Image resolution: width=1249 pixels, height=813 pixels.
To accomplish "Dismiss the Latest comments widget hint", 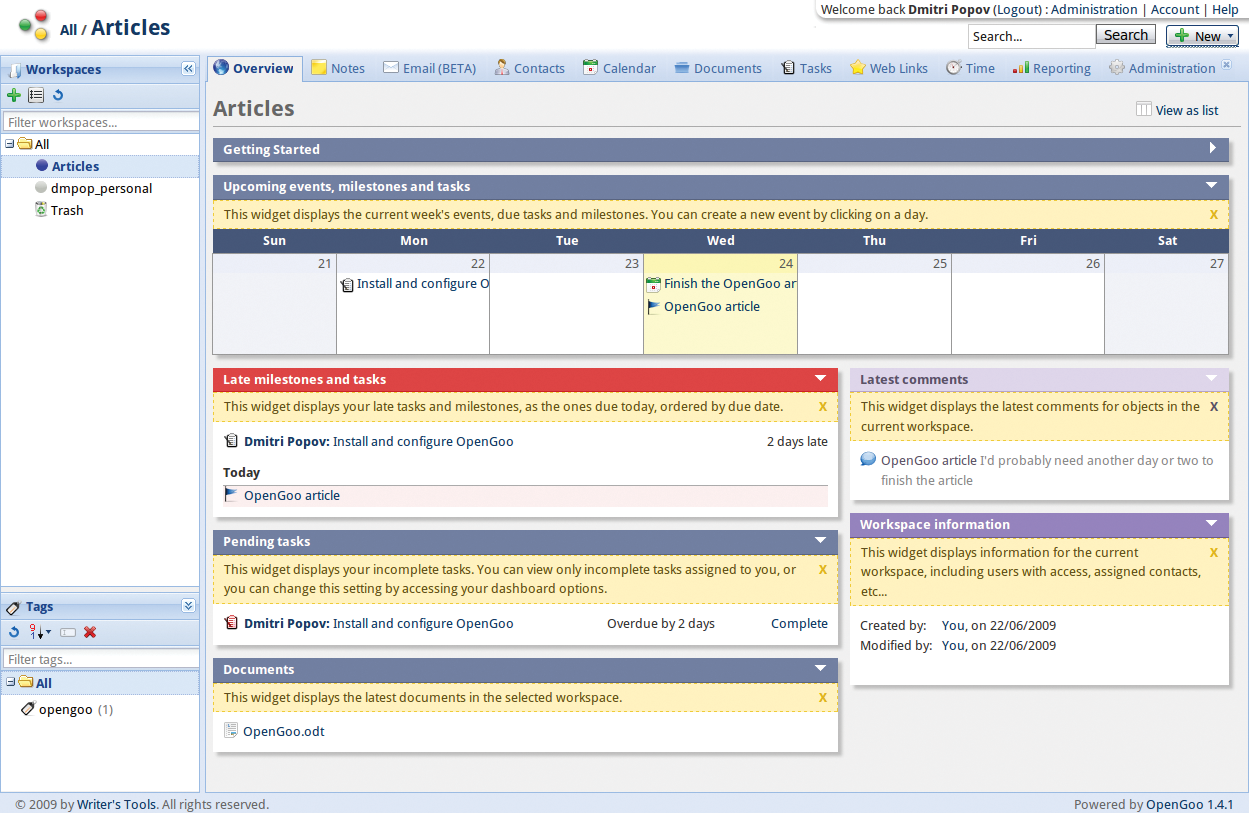I will (x=1214, y=406).
